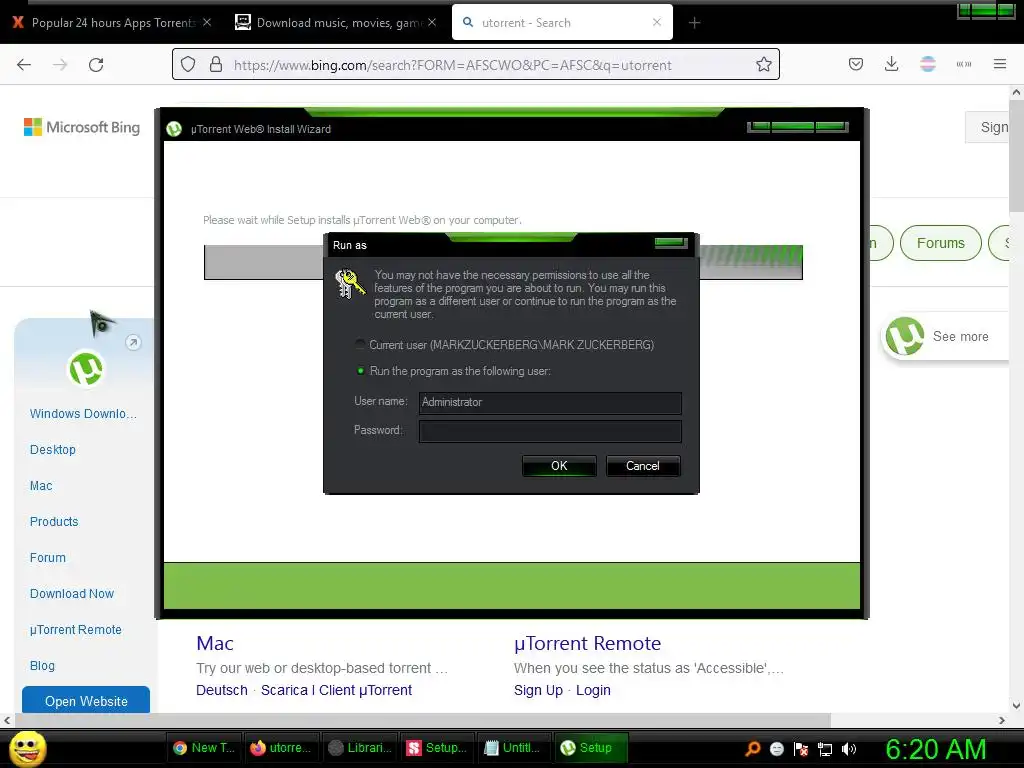Open the Mac sidebar link
The image size is (1024, 768).
40,485
